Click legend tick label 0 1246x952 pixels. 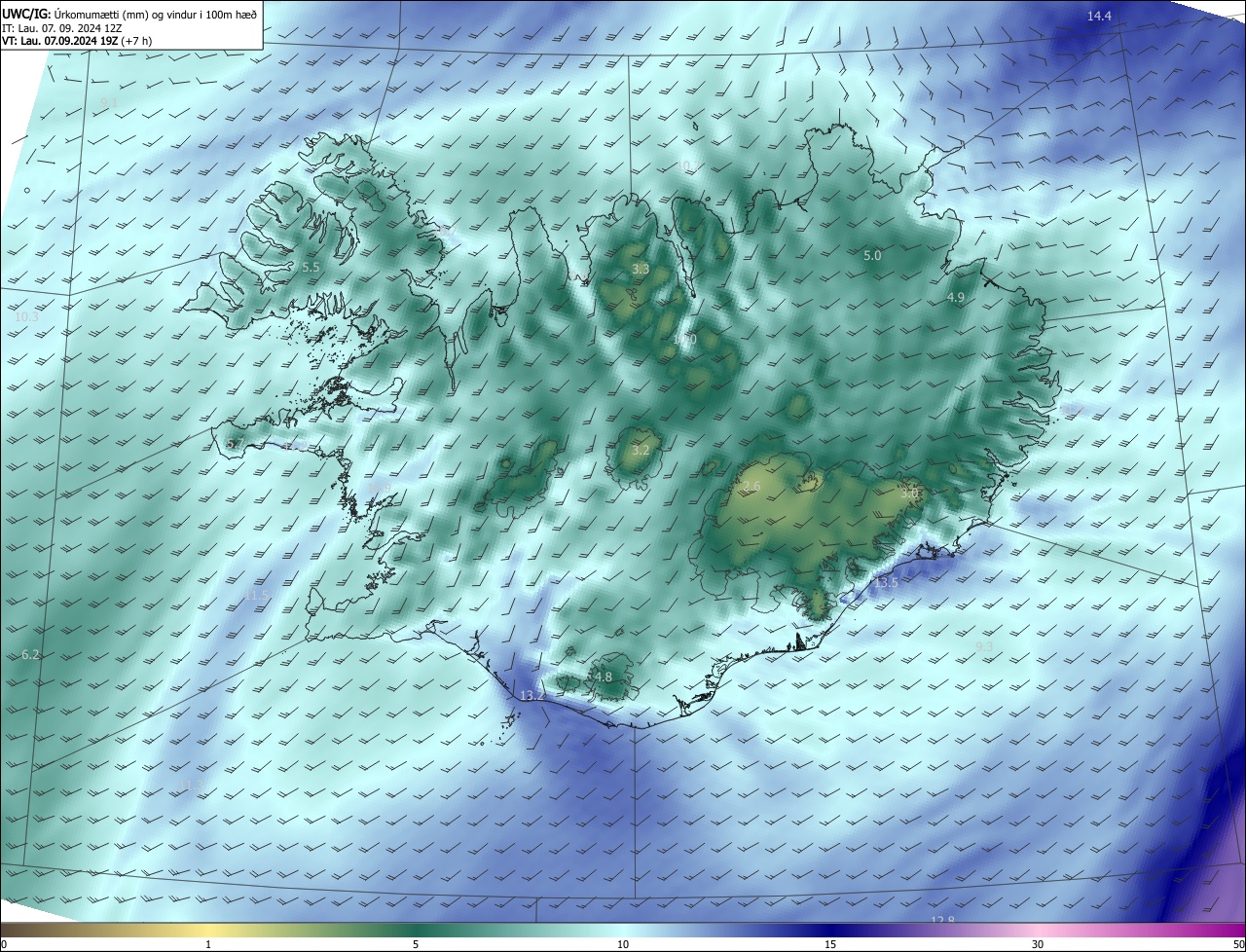(x=3, y=944)
